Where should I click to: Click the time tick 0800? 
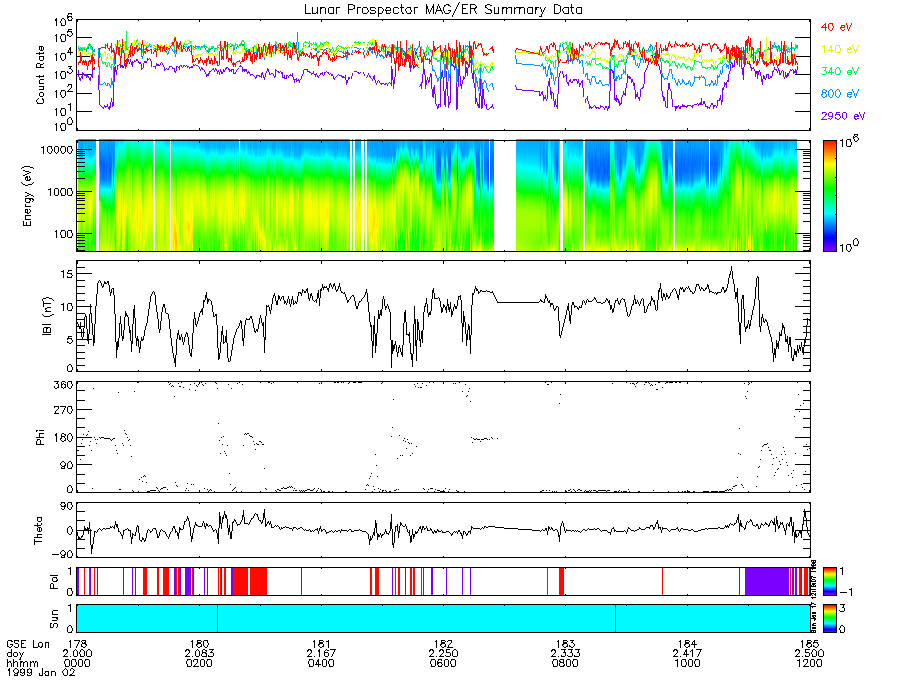[x=565, y=663]
